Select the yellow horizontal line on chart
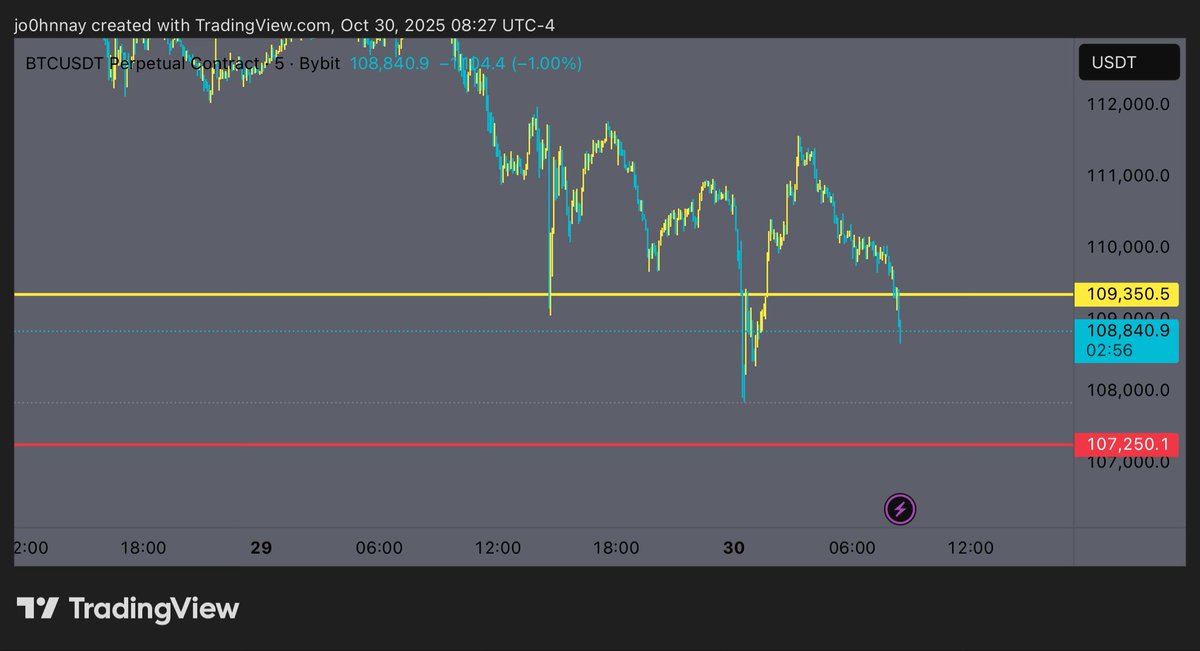Screen dimensions: 1200x651 click(x=300, y=295)
